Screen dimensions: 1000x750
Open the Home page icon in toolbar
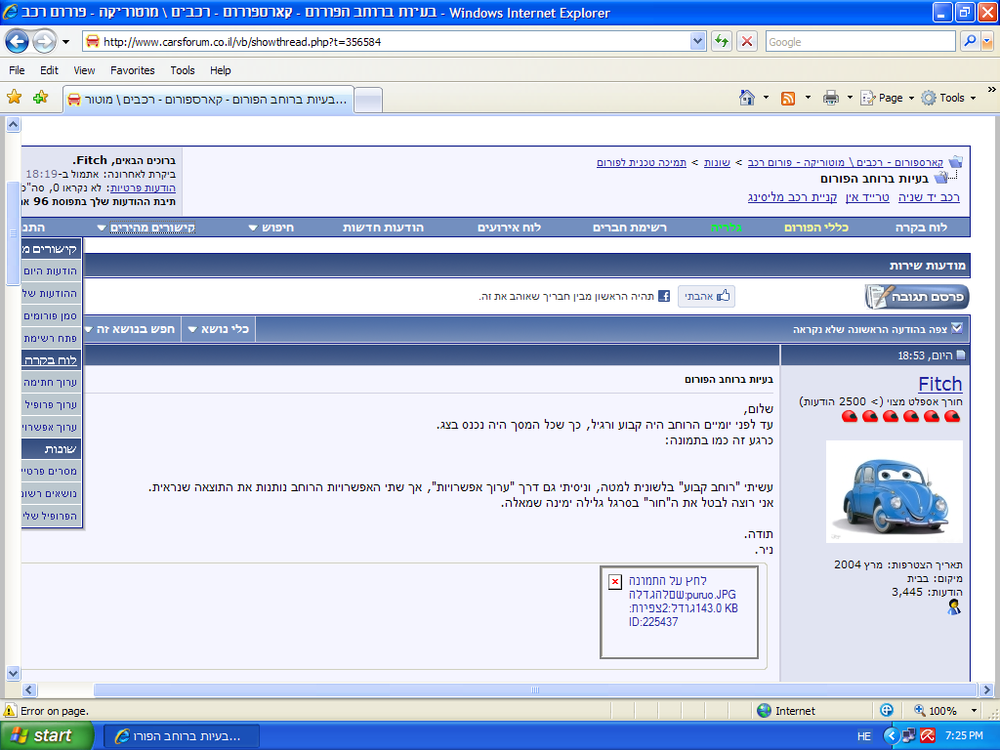(747, 98)
